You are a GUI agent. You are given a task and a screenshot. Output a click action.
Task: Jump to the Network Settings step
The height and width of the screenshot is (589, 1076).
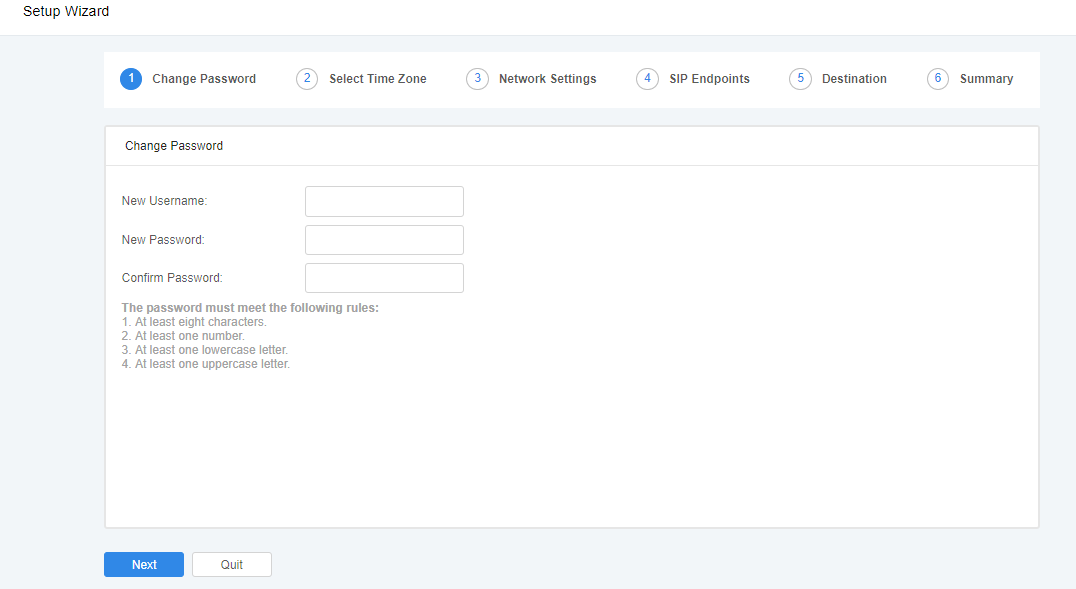(x=548, y=79)
